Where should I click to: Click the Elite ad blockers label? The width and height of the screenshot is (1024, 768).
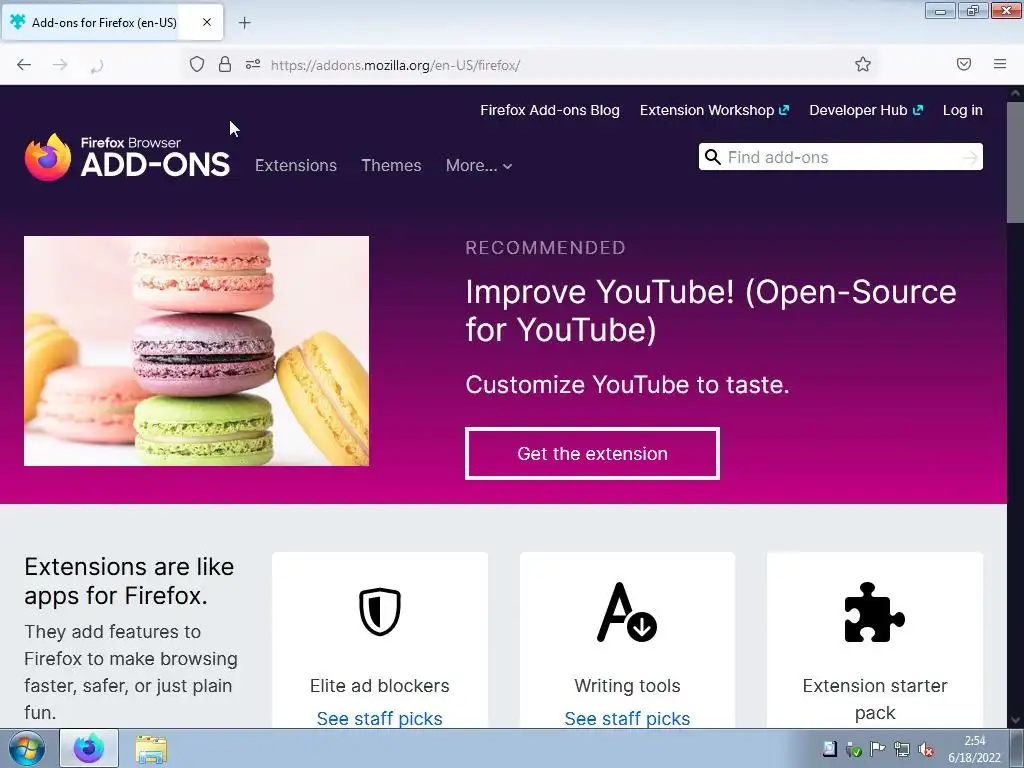tap(379, 686)
